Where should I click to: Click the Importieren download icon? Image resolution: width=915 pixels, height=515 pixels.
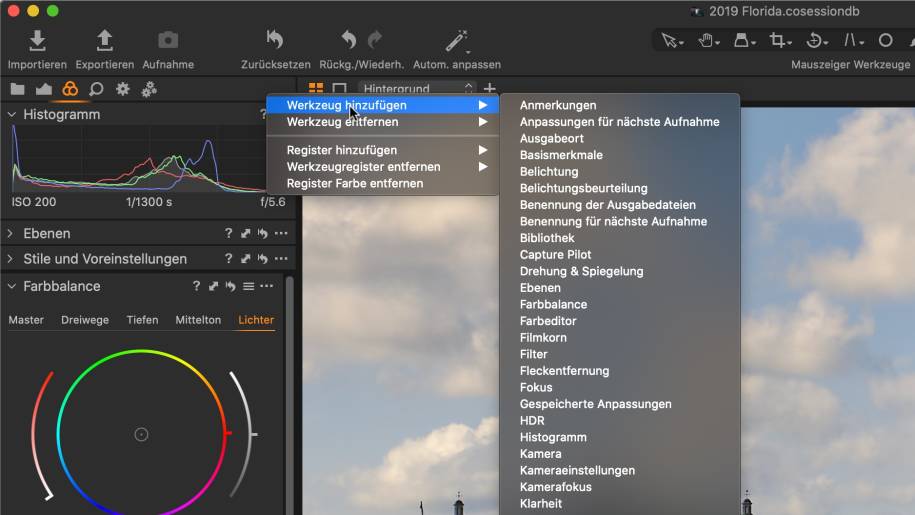37,40
